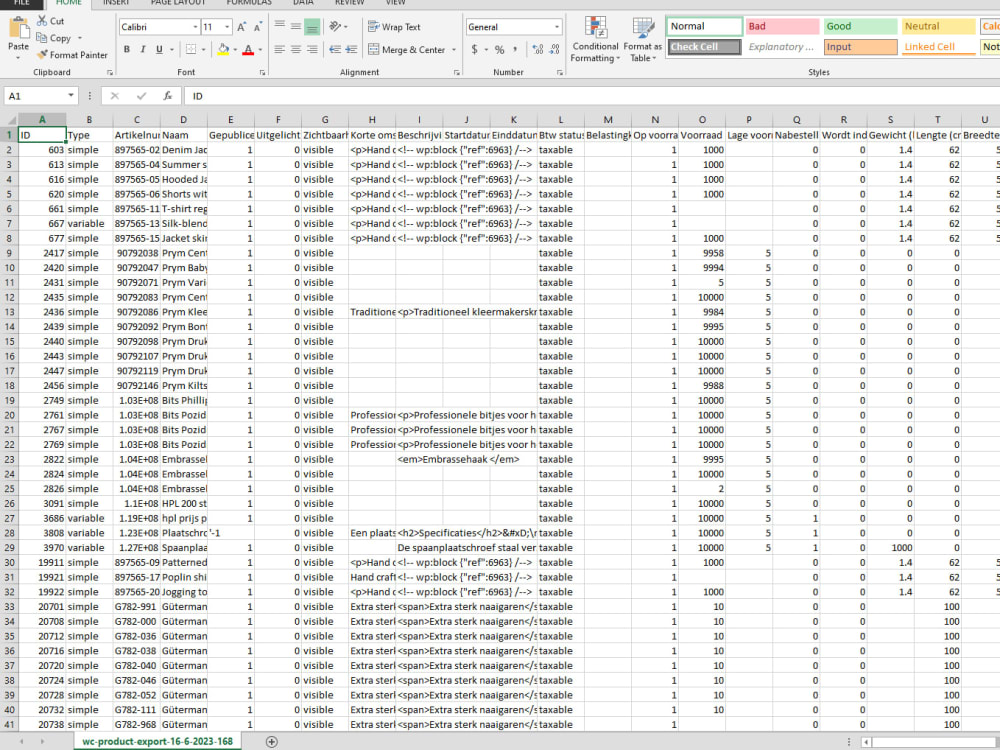Apply the red Font Color icon

pos(248,49)
